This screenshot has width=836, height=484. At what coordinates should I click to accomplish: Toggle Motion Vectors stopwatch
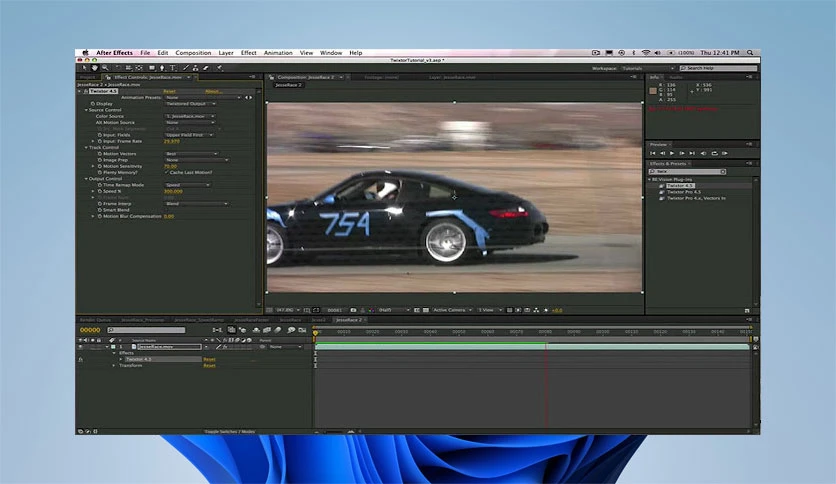(100, 154)
